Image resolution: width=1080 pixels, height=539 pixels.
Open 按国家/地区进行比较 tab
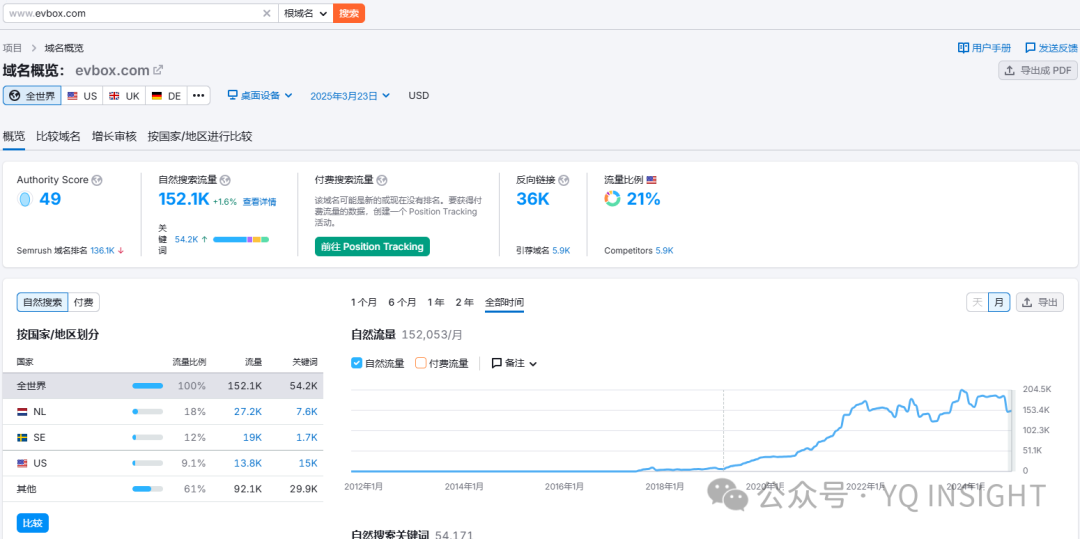coord(200,136)
